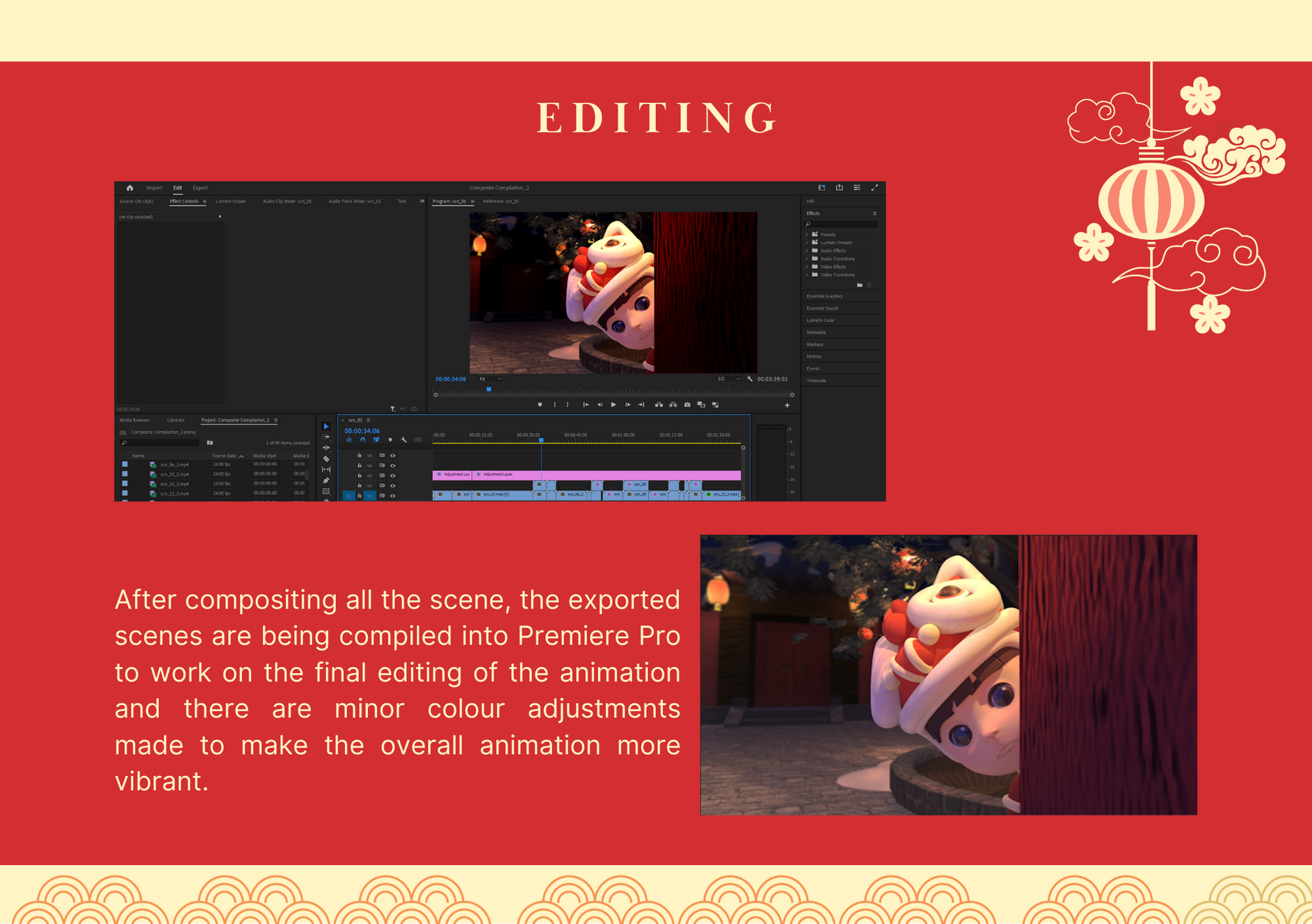Toggle Linked Selection in timeline
The image size is (1312, 924).
tap(377, 440)
